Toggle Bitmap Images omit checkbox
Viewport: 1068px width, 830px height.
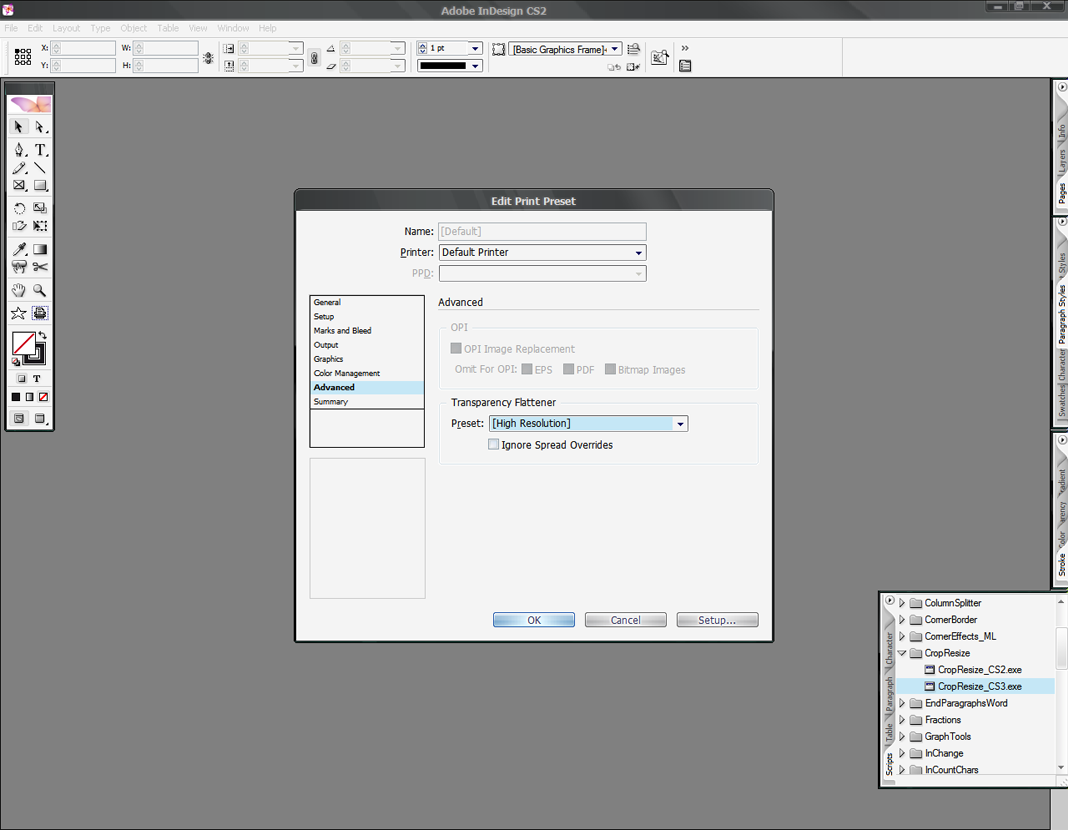point(610,369)
